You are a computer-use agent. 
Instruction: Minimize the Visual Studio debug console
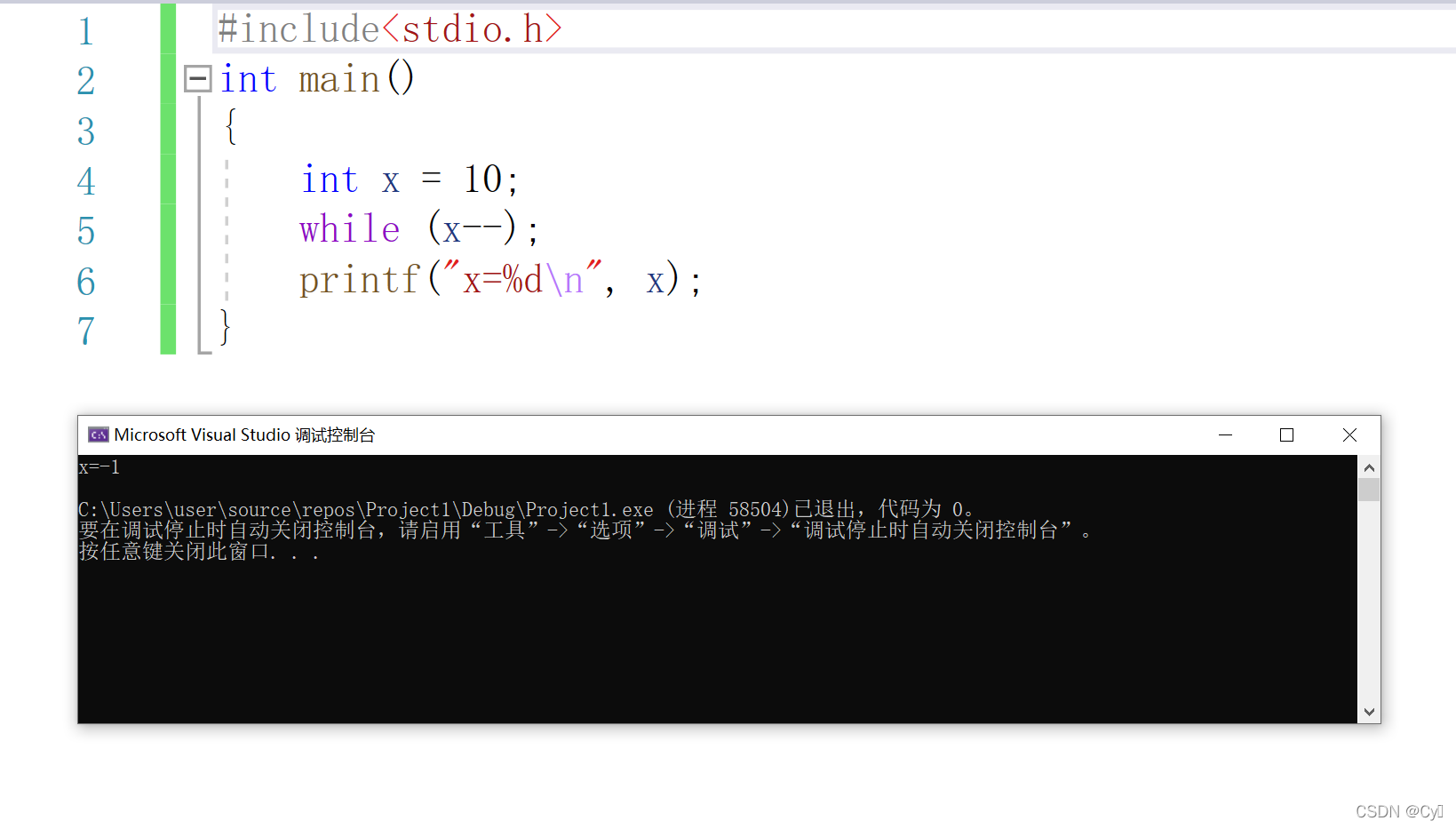click(x=1225, y=434)
